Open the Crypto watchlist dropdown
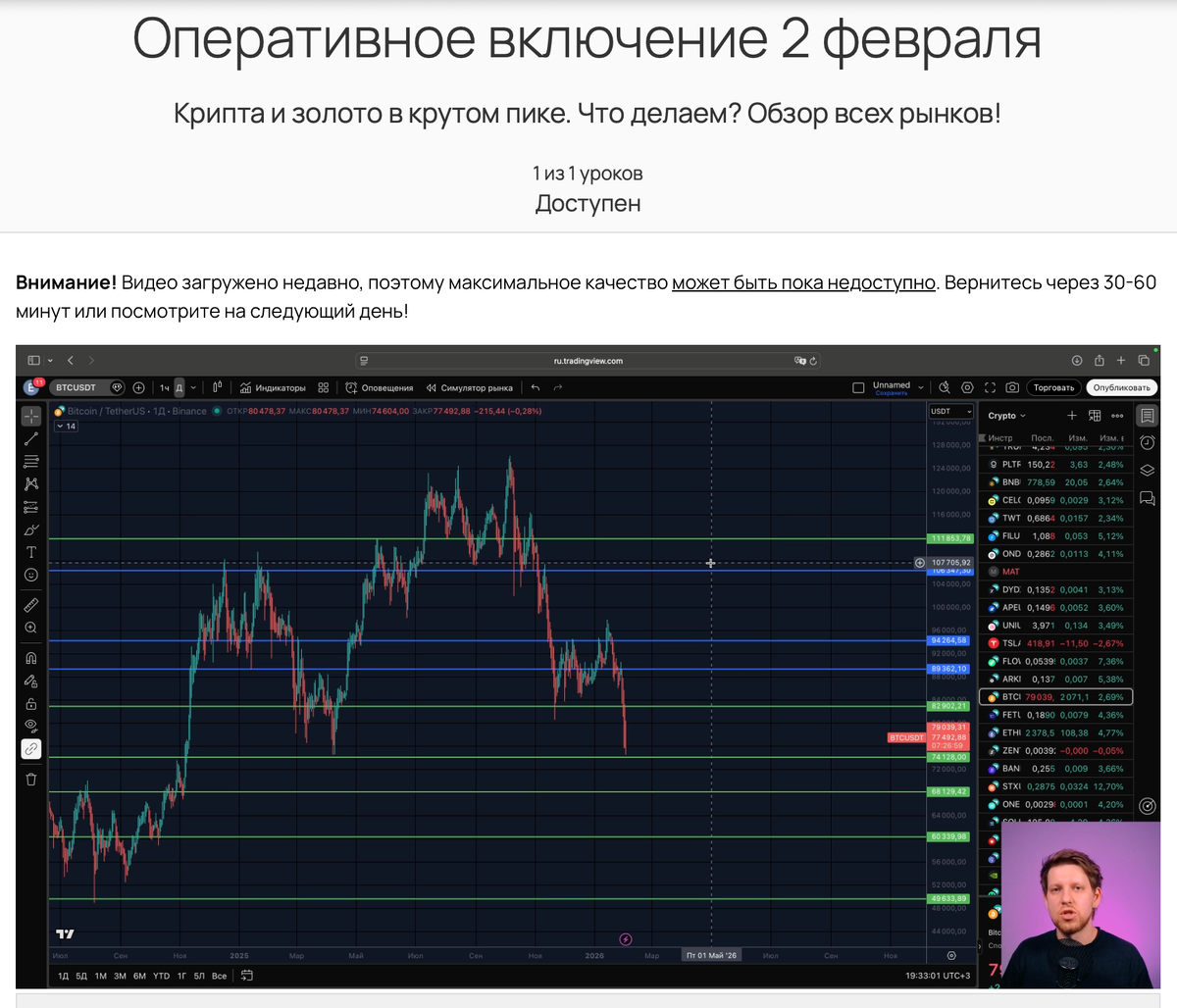The height and width of the screenshot is (1008, 1177). tap(1006, 416)
